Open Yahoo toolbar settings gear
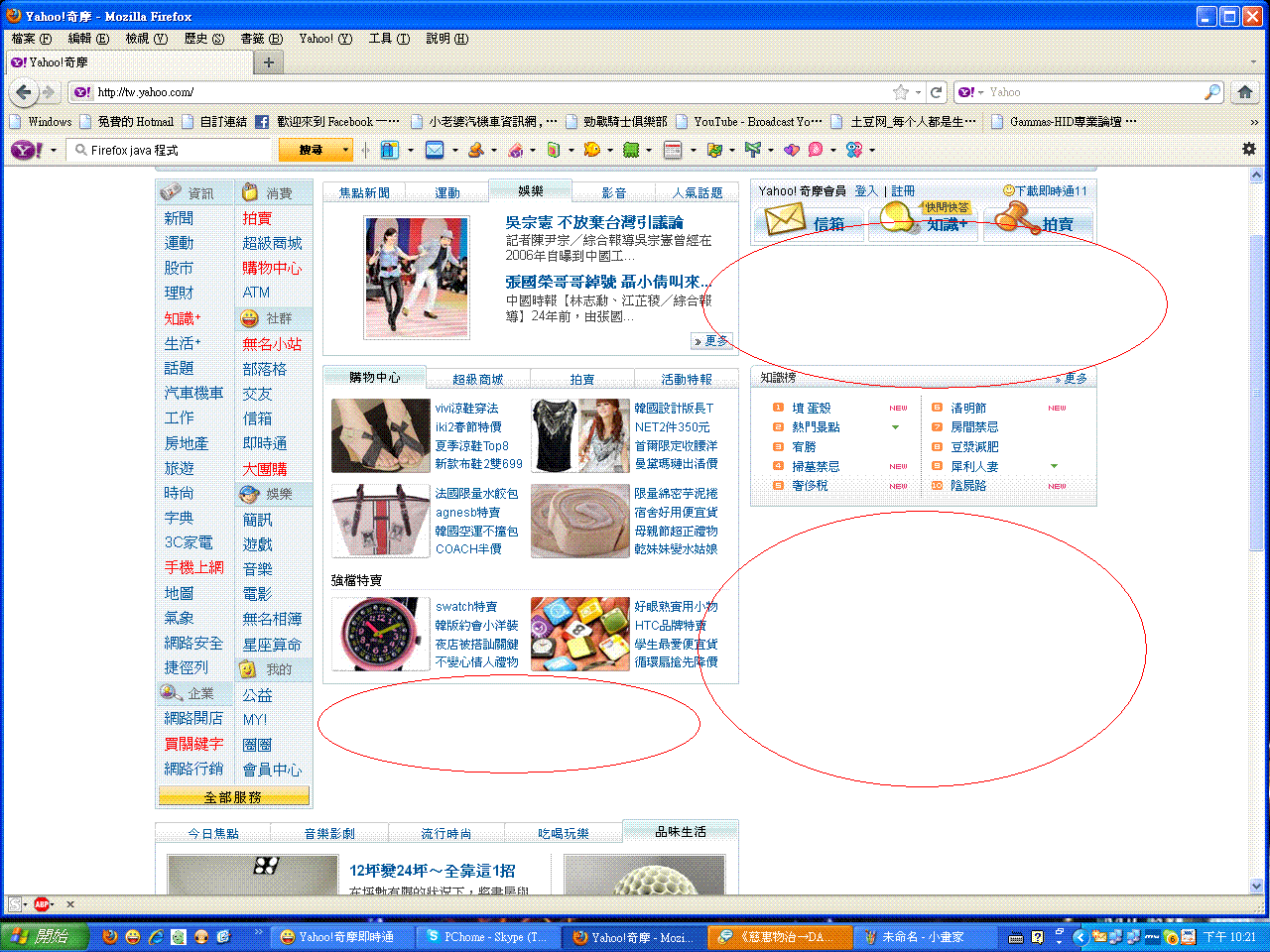This screenshot has height=952, width=1270. [x=1249, y=149]
